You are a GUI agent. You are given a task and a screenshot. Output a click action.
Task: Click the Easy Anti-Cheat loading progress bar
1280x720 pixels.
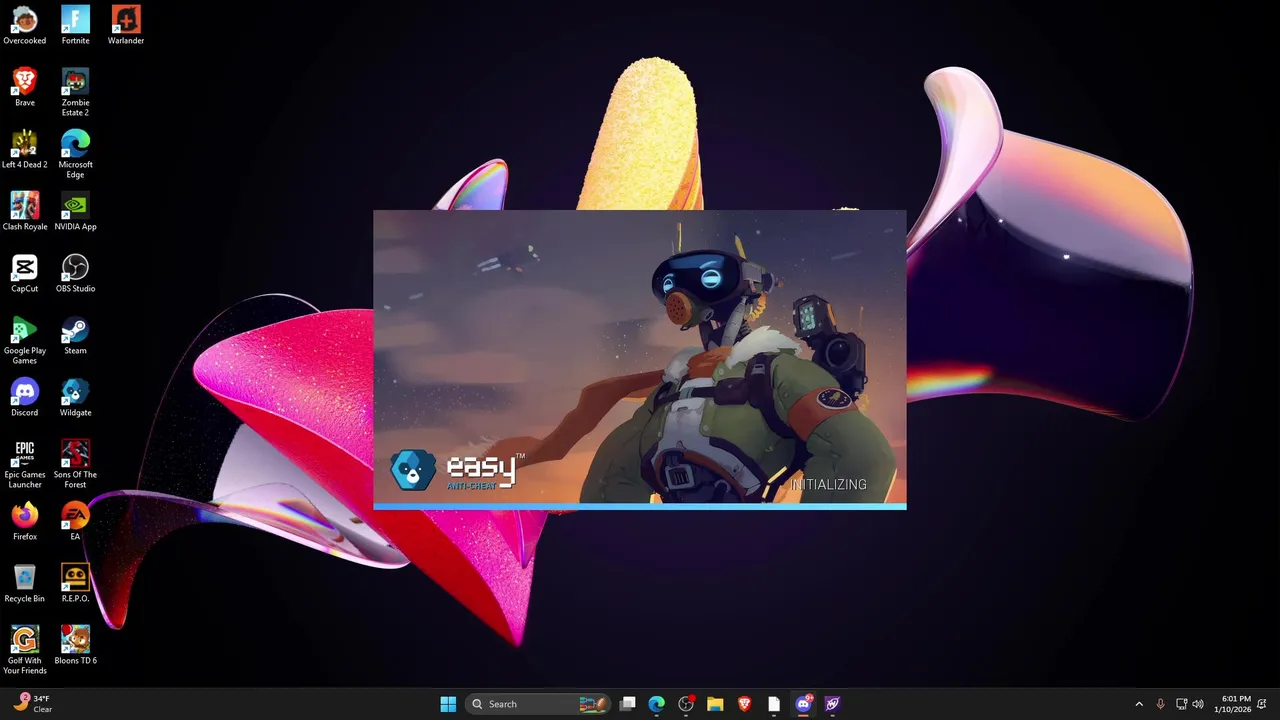click(640, 506)
